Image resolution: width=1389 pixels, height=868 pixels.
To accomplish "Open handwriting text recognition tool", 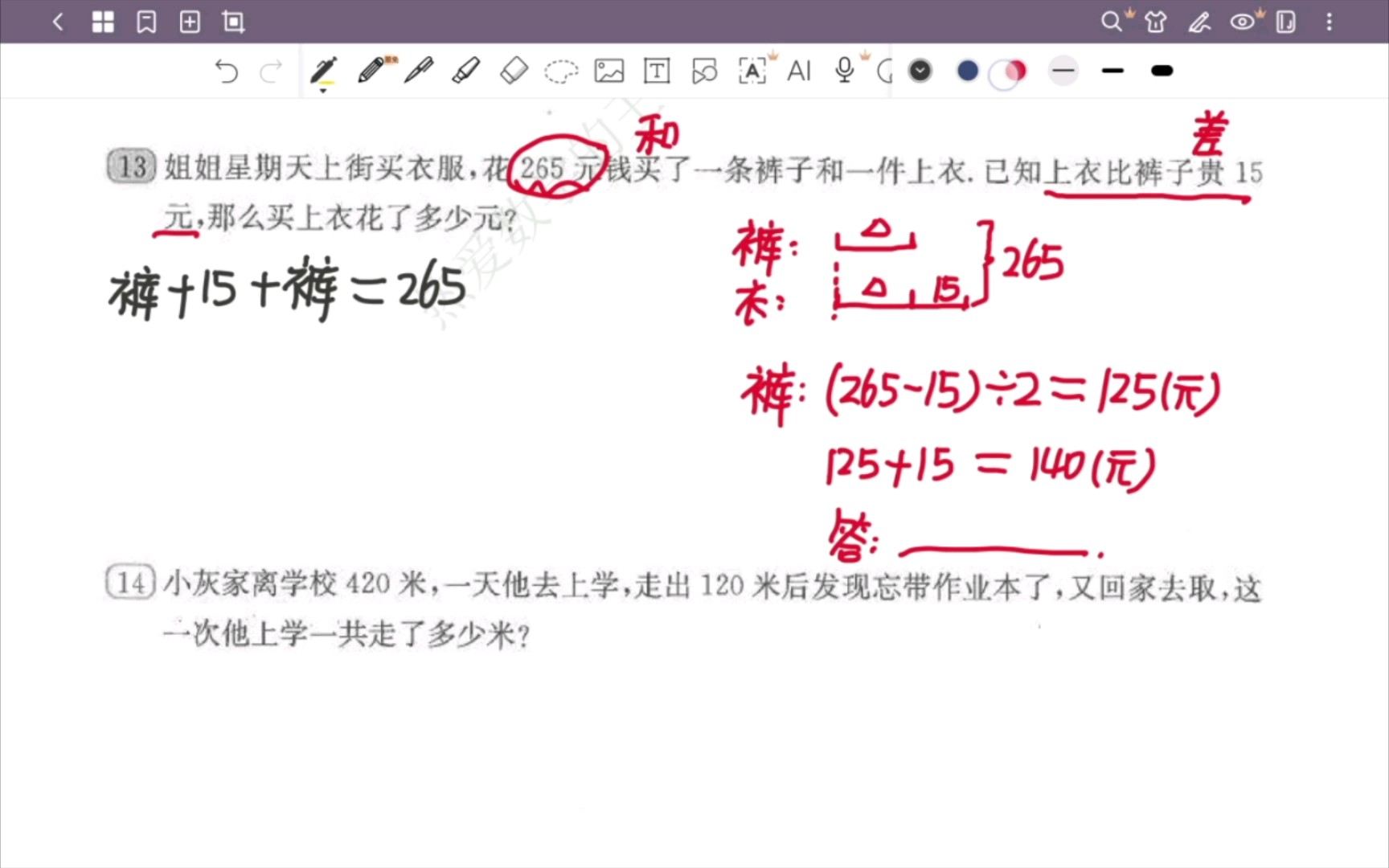I will (x=752, y=71).
